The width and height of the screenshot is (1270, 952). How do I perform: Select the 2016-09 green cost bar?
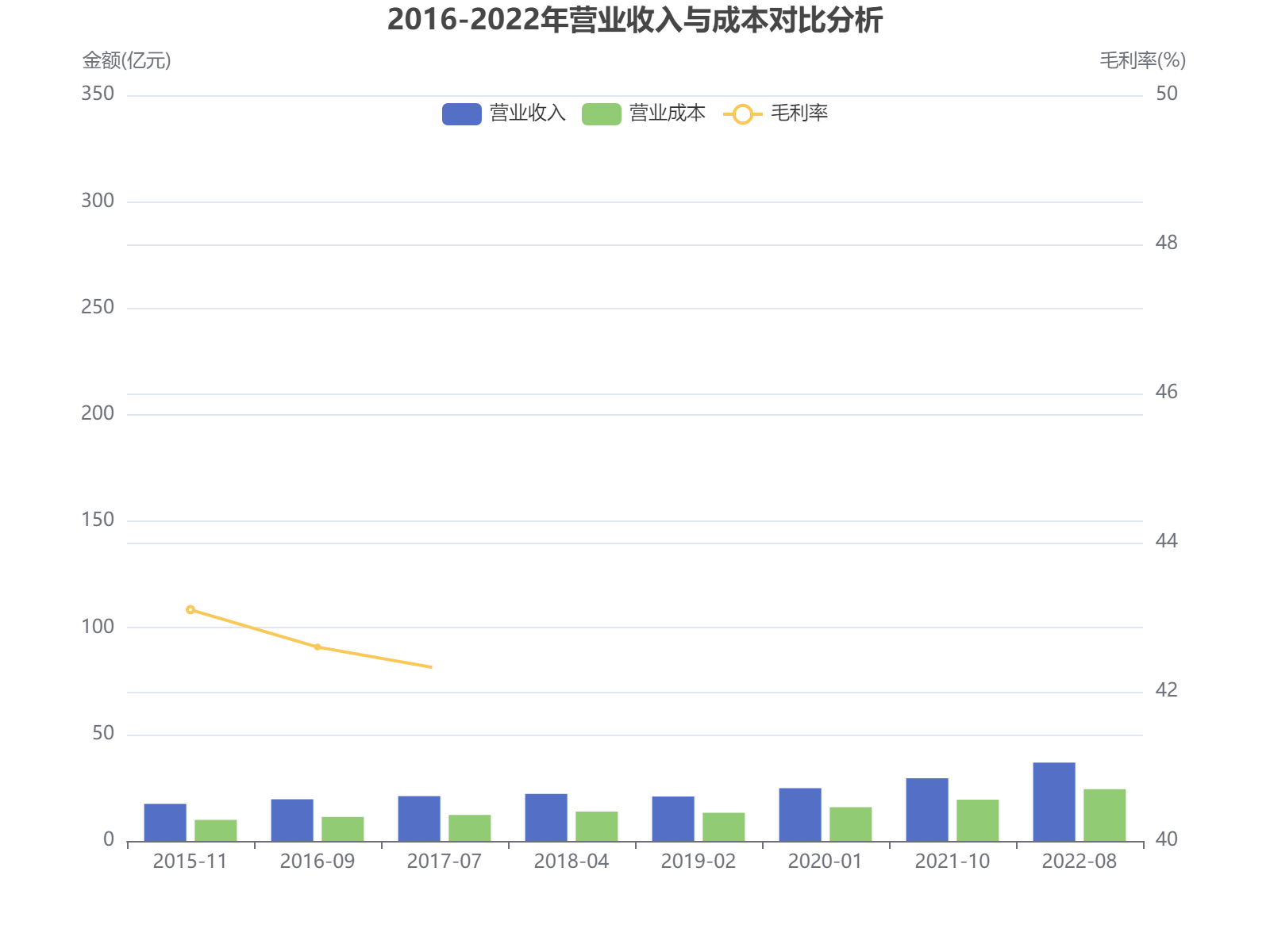(x=343, y=829)
